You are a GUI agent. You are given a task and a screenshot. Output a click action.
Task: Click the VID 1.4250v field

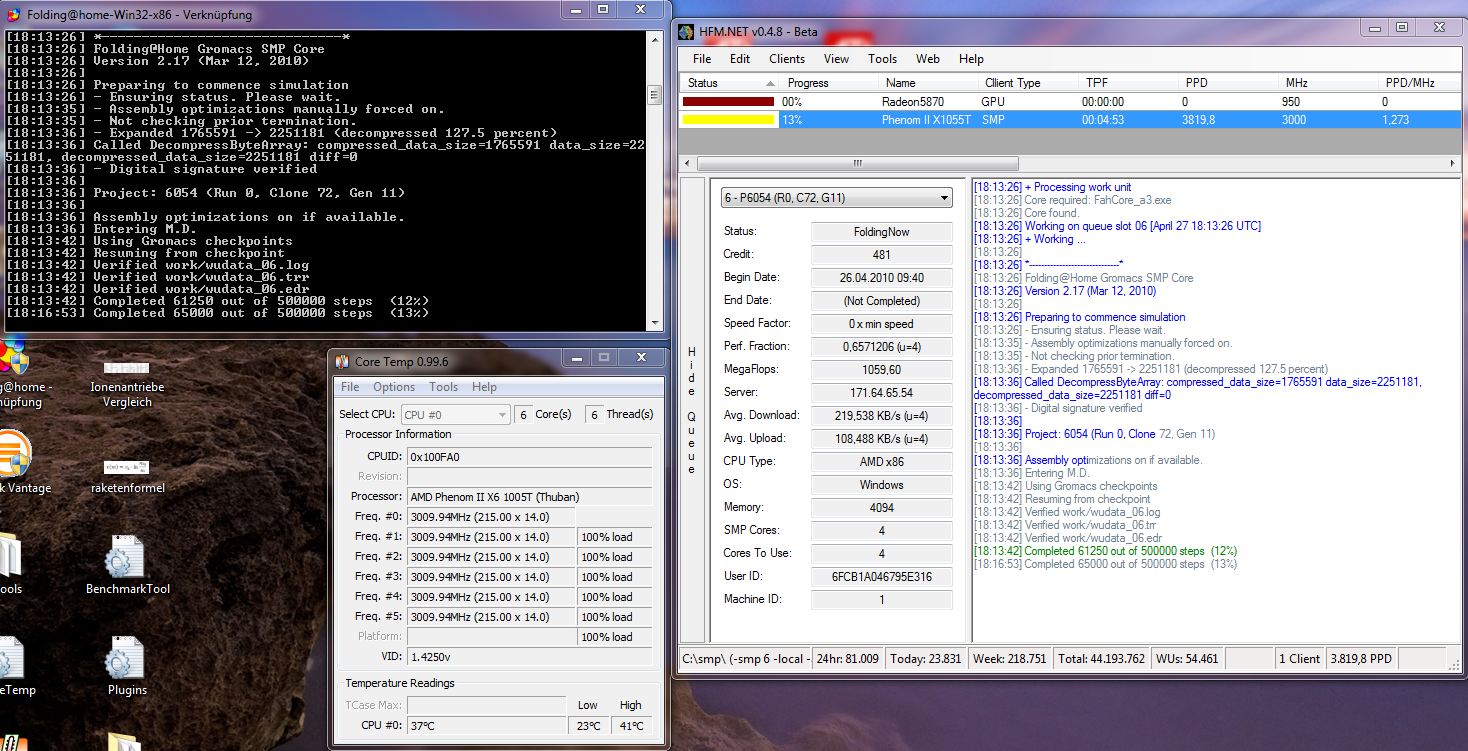point(529,657)
